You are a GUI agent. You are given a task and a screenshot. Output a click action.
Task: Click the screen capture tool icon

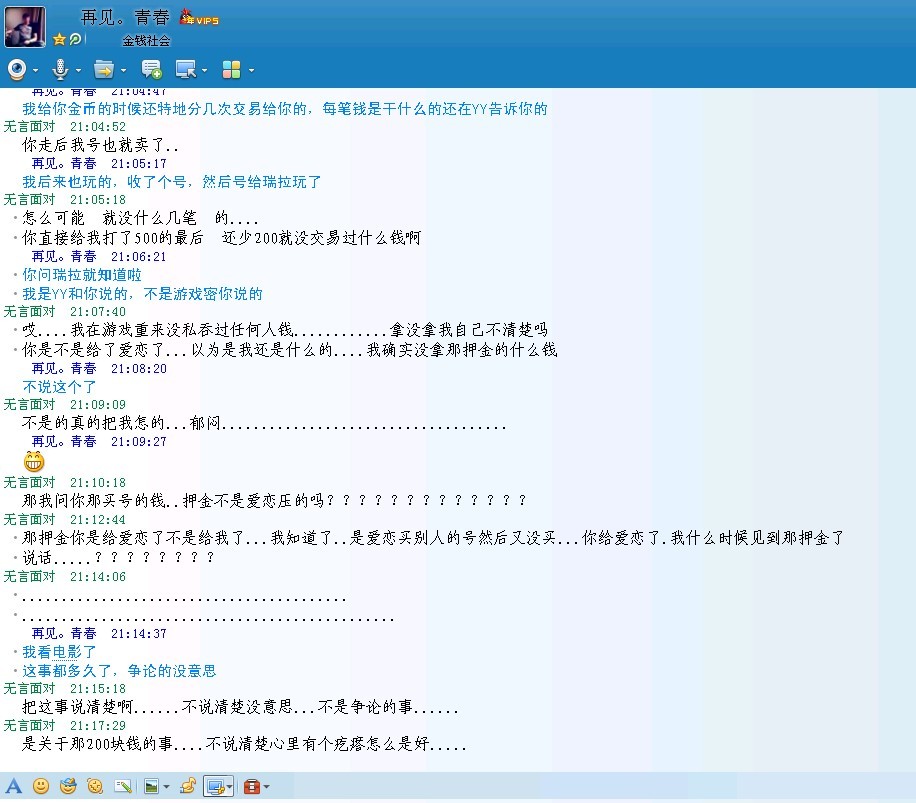(214, 786)
